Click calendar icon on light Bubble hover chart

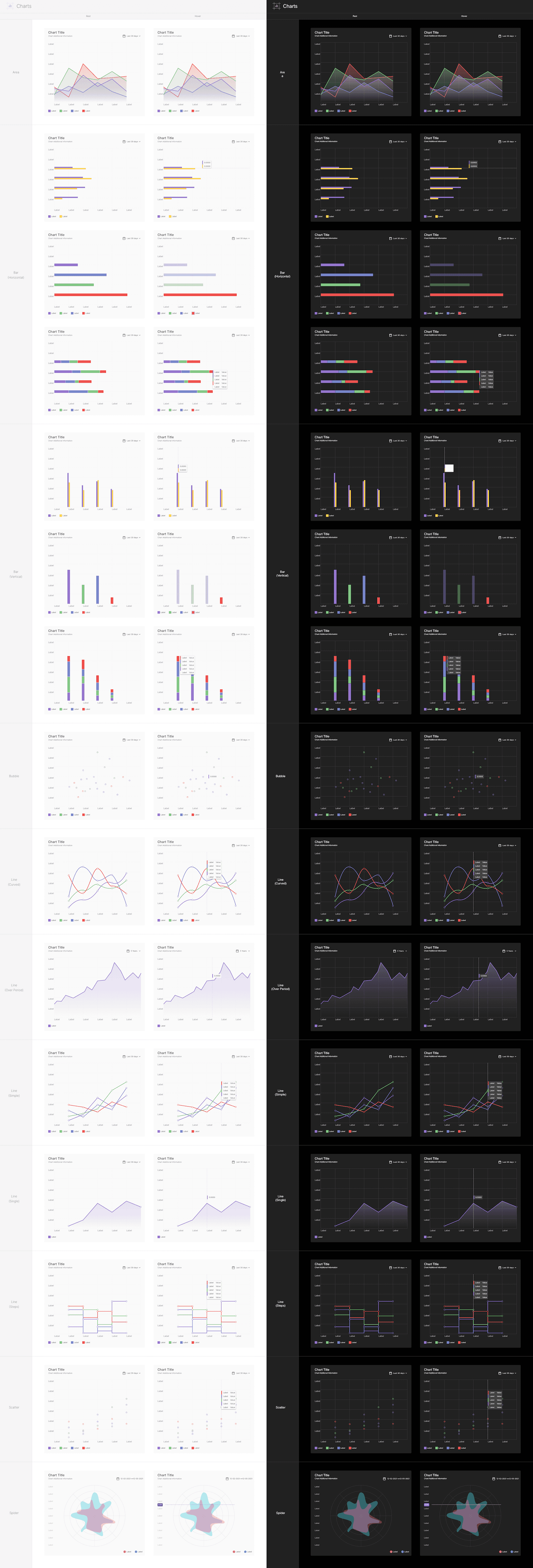pos(233,740)
